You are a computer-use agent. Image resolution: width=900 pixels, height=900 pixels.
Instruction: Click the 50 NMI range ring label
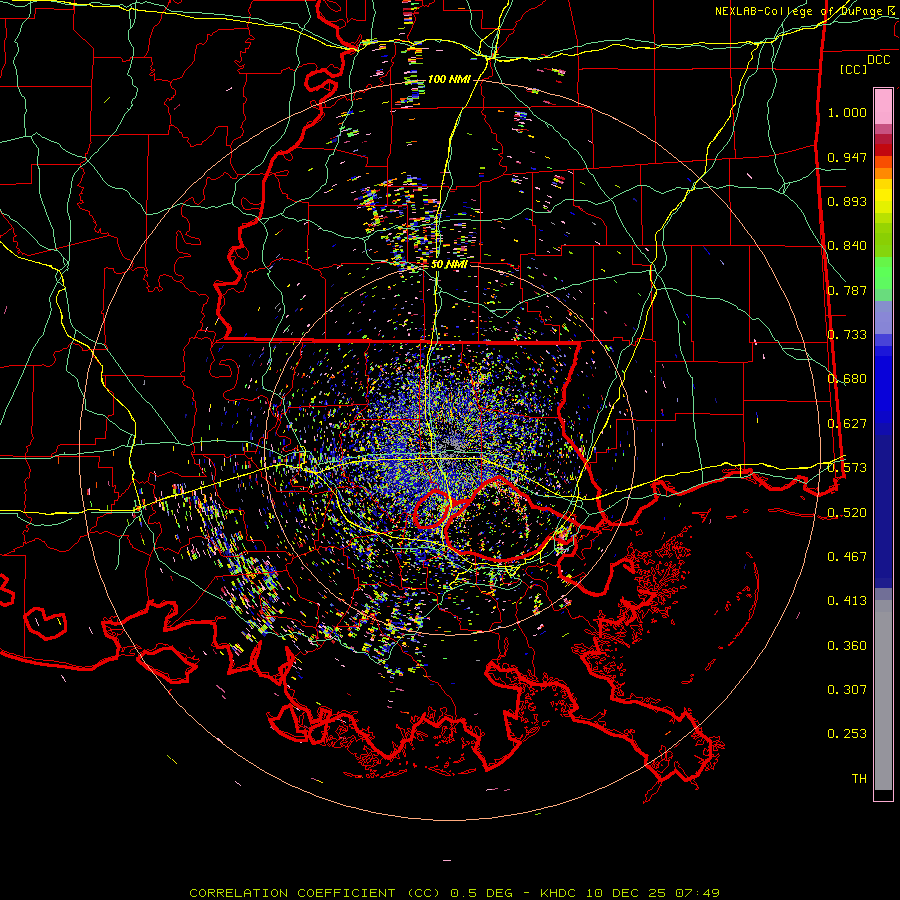tap(449, 264)
